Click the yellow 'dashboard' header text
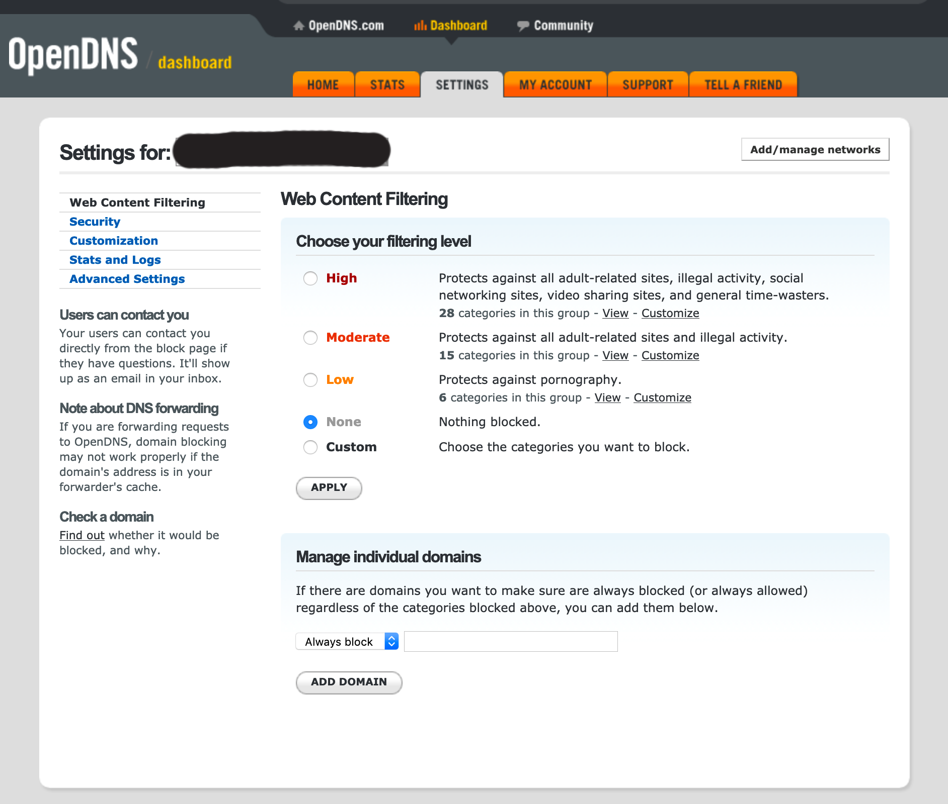948x804 pixels. pyautogui.click(x=195, y=62)
